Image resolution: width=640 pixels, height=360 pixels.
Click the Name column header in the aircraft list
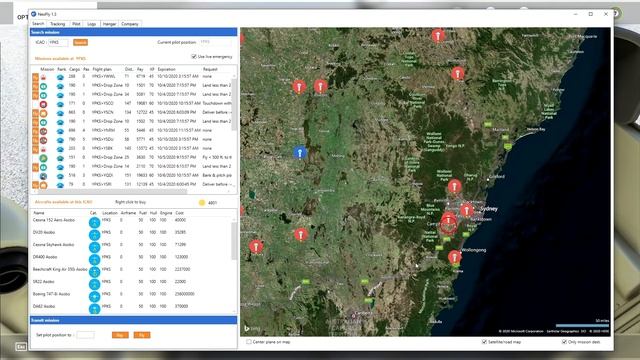coord(39,213)
